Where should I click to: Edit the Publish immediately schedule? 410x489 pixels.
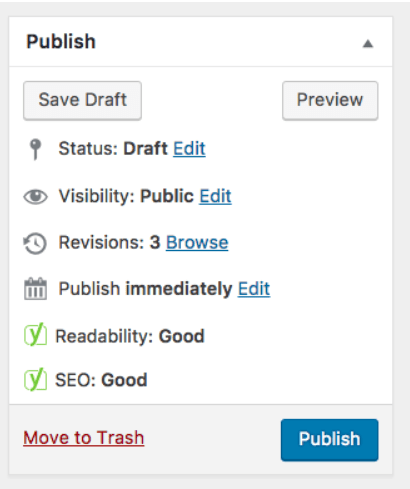[x=254, y=289]
